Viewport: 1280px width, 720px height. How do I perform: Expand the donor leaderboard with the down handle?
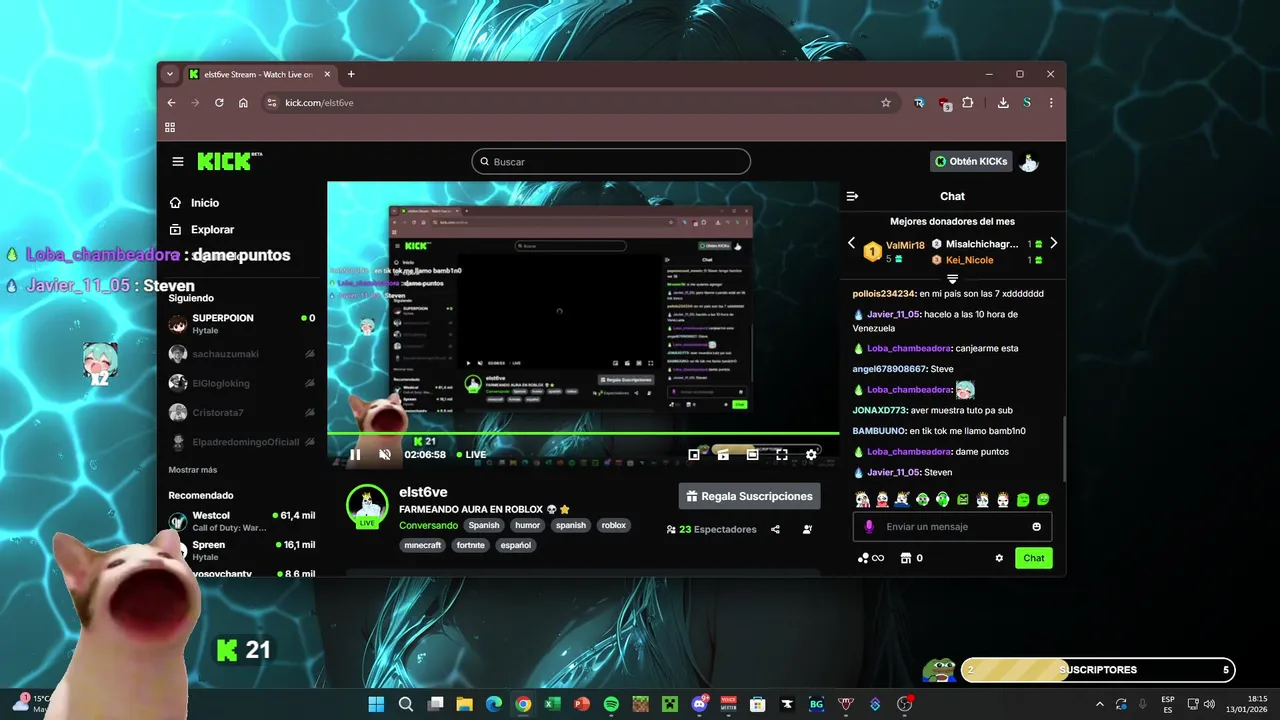[x=952, y=279]
